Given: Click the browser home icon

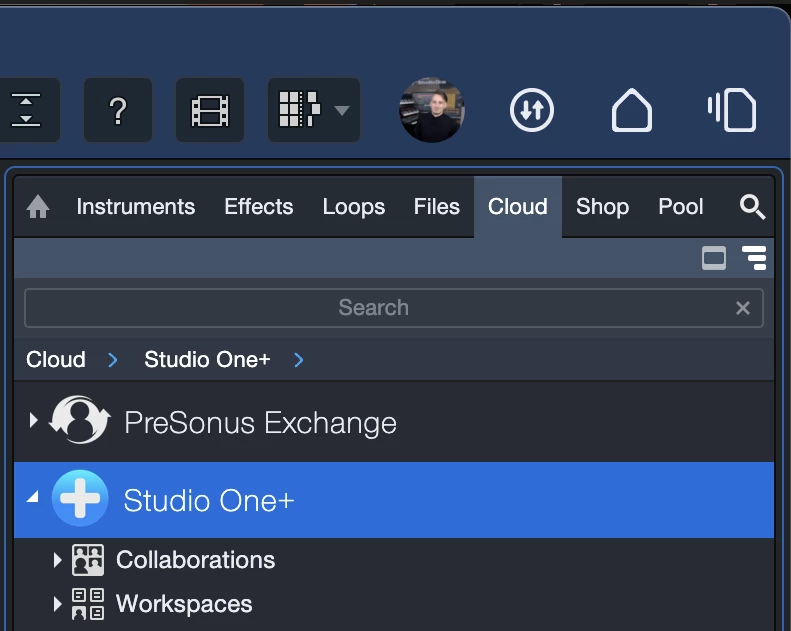Looking at the screenshot, I should coord(38,207).
